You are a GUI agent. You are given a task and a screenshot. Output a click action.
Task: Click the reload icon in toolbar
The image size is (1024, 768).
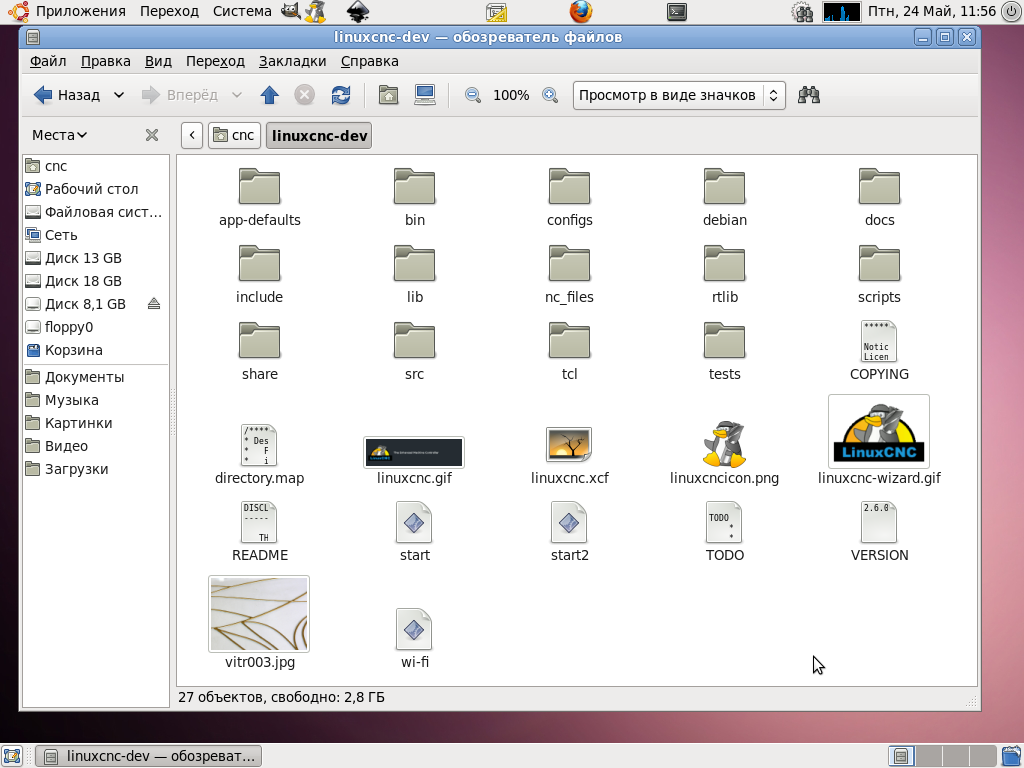(x=340, y=95)
